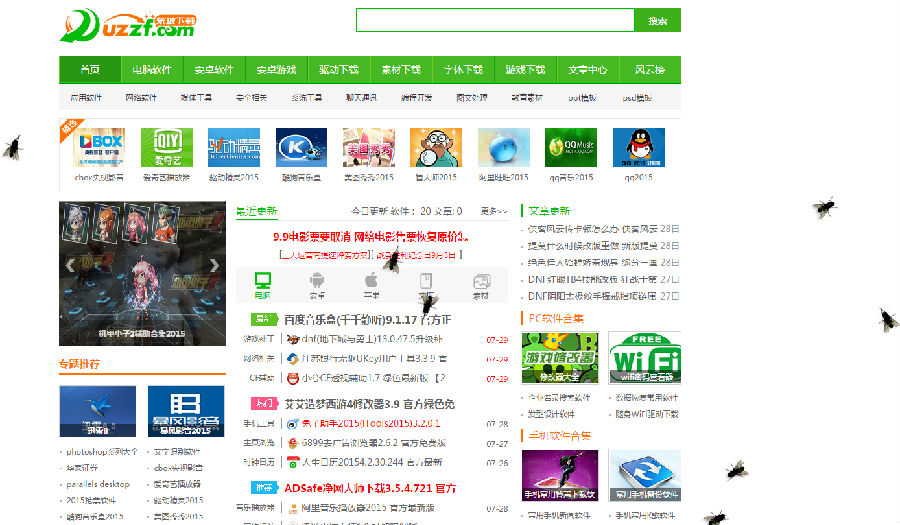This screenshot has width=900, height=525.
Task: Open the iTools2015 red link
Action: (371, 424)
